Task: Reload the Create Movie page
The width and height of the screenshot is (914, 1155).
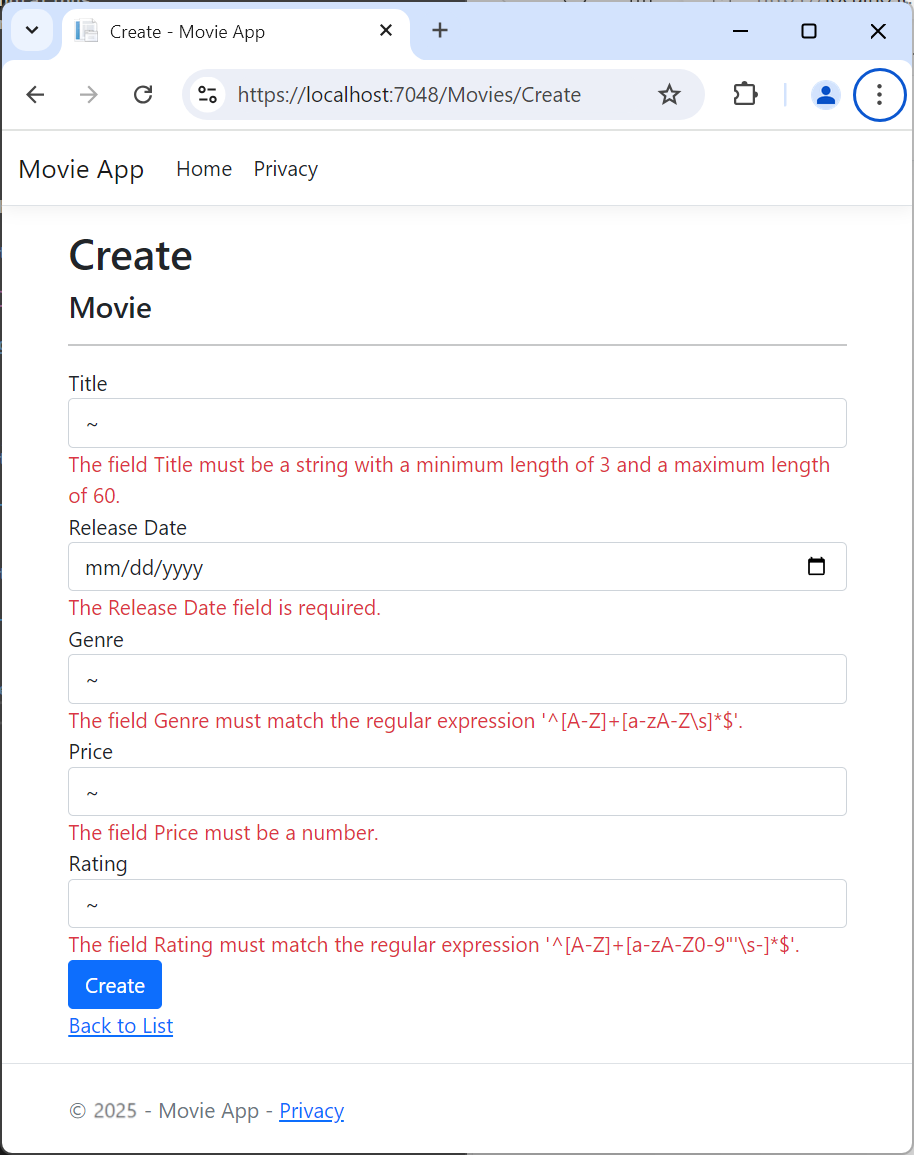Action: click(x=143, y=94)
